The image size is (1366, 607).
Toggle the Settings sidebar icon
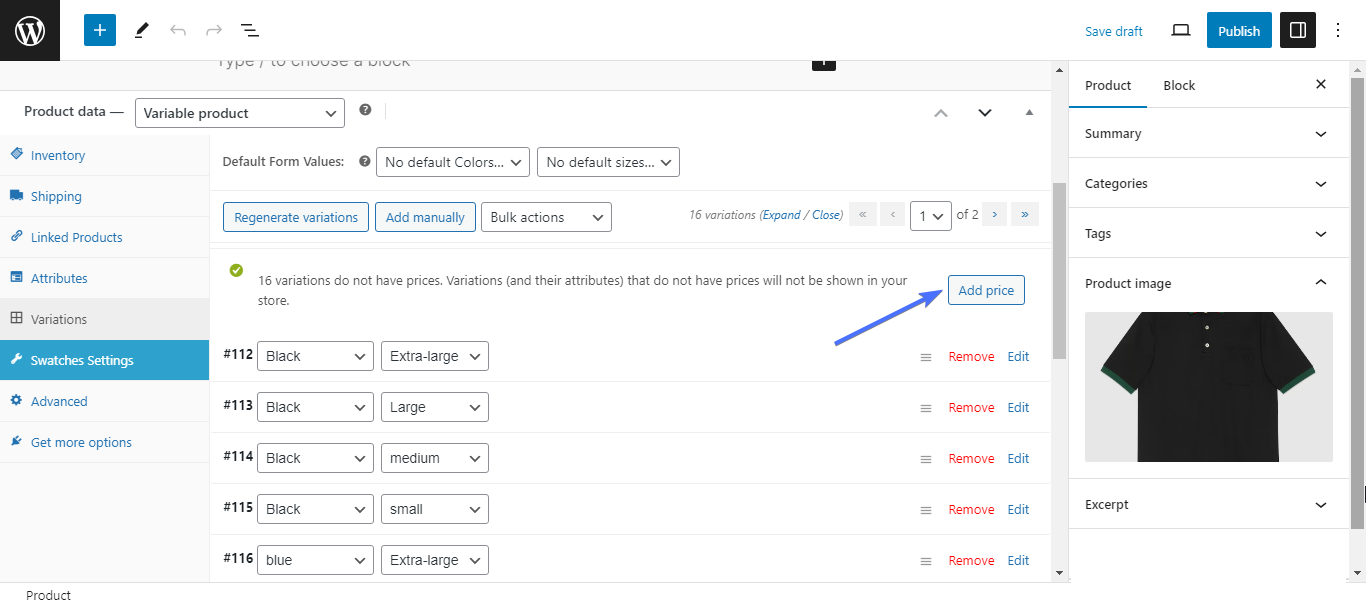(1298, 31)
